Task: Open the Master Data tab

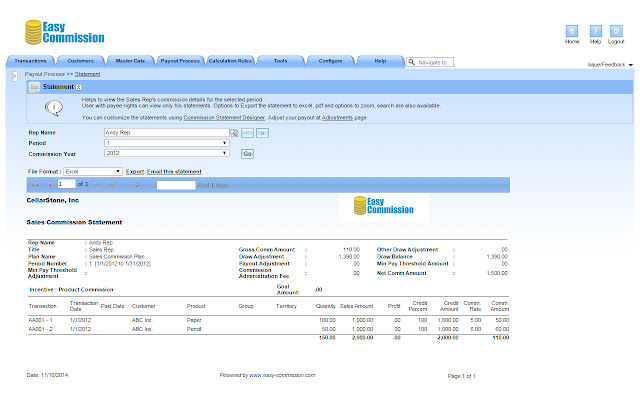Action: pos(130,61)
